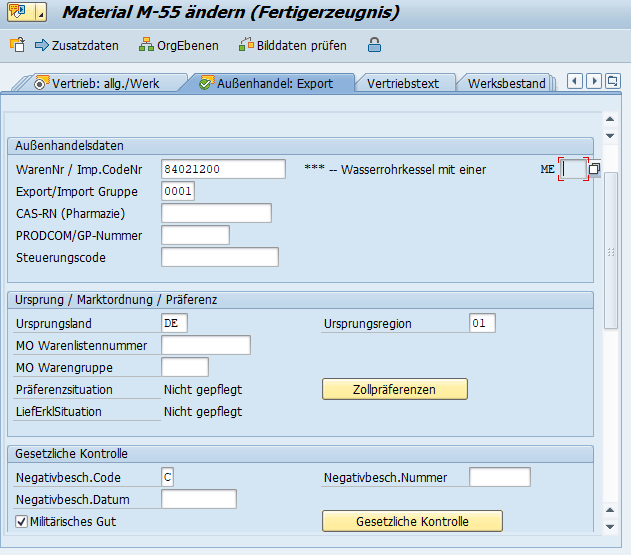
Task: Click the PRODCOM/GP-Nummer input
Action: (196, 235)
